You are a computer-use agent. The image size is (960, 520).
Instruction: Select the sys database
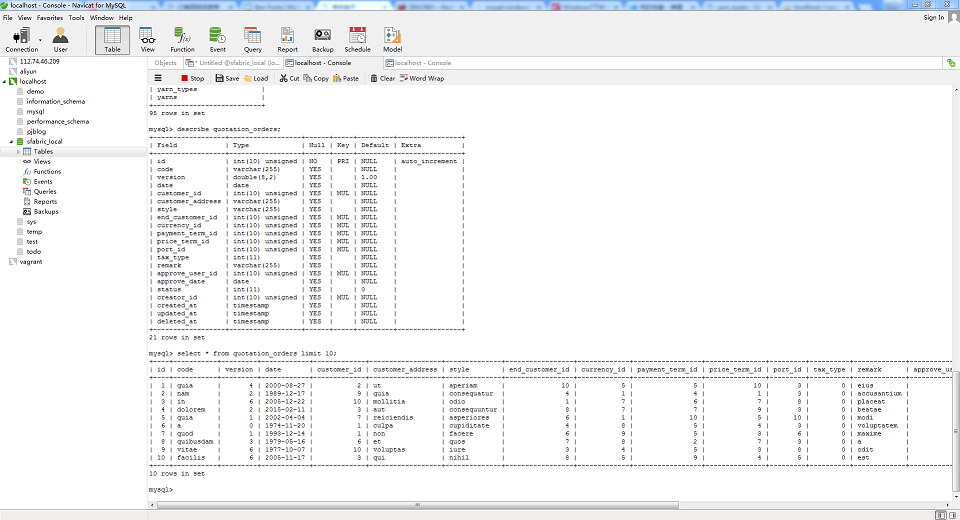(31, 222)
